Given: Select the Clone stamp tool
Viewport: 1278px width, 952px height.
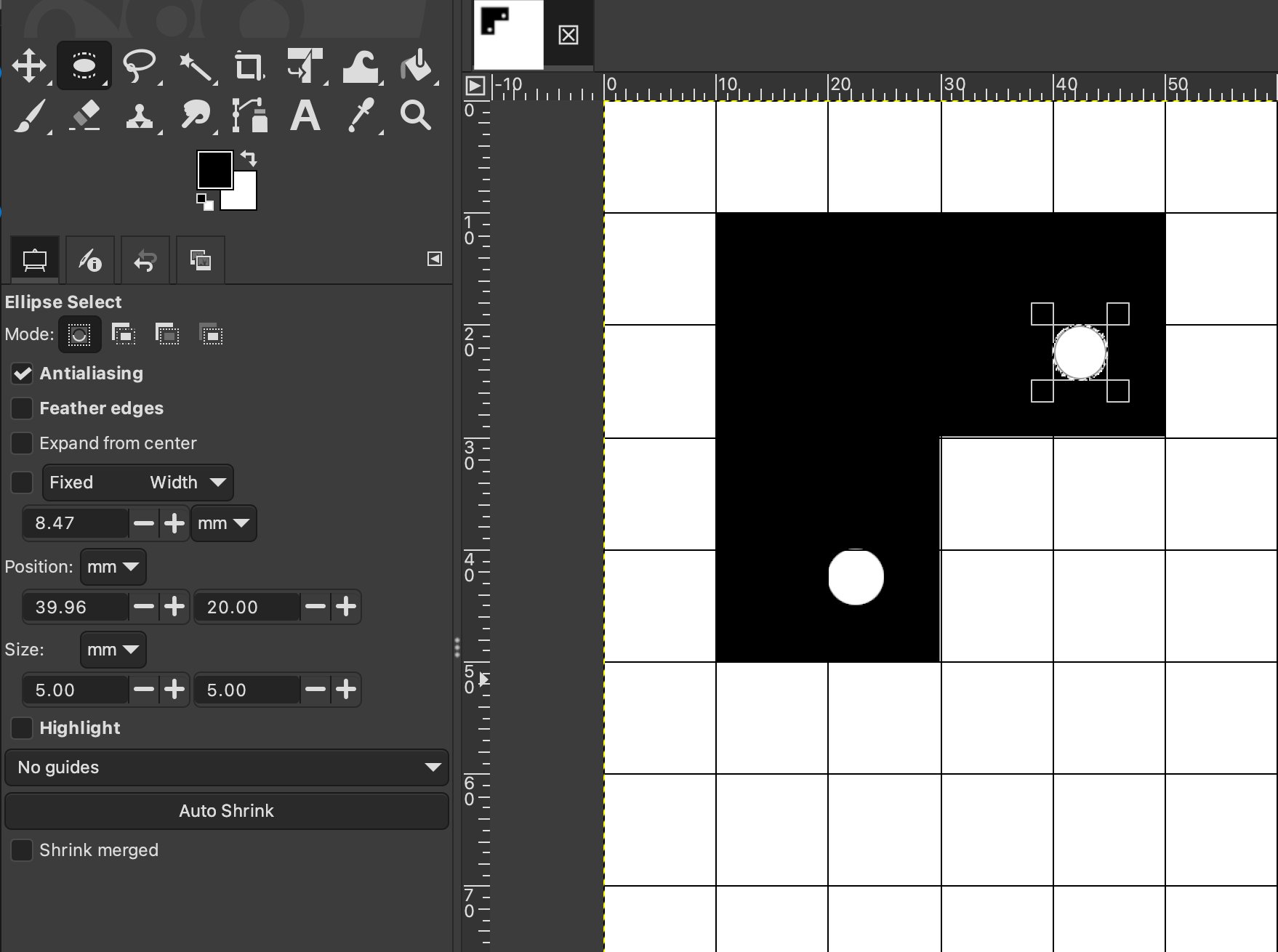Looking at the screenshot, I should [140, 116].
